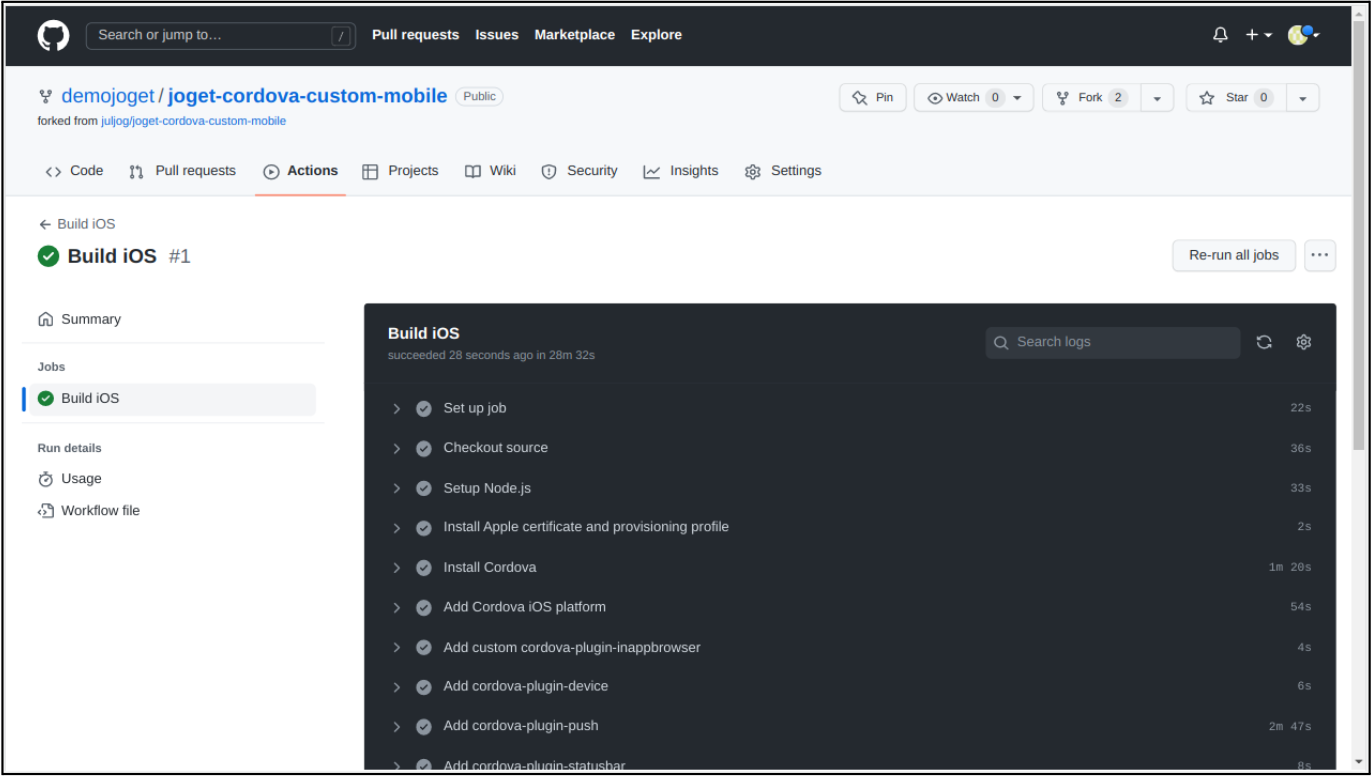Viewport: 1371px width, 777px height.
Task: Click the repository fork icon beside demojoget
Action: tap(46, 97)
